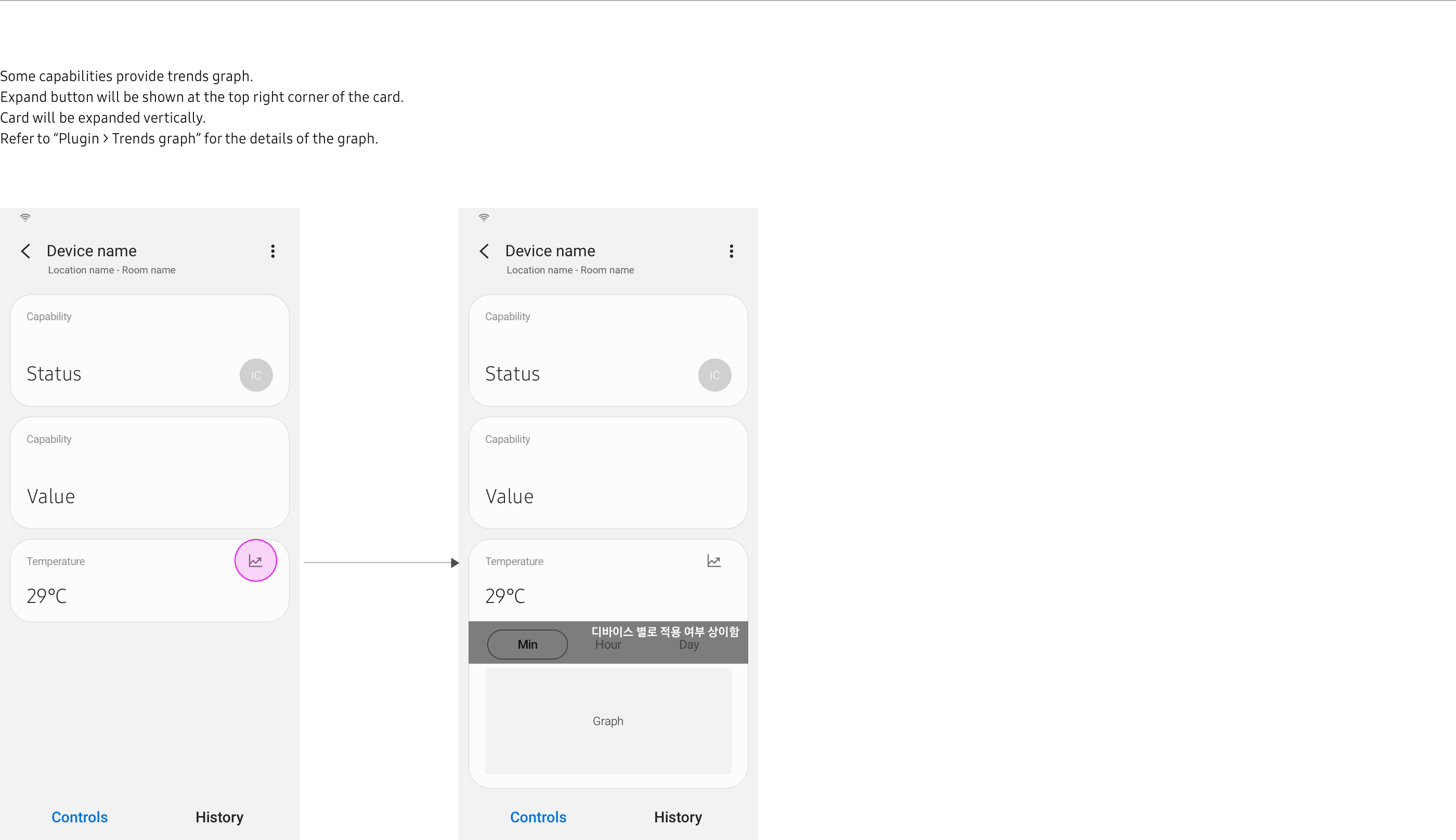
Task: Expand the highlighted Temperature trends graph
Action: click(x=256, y=560)
